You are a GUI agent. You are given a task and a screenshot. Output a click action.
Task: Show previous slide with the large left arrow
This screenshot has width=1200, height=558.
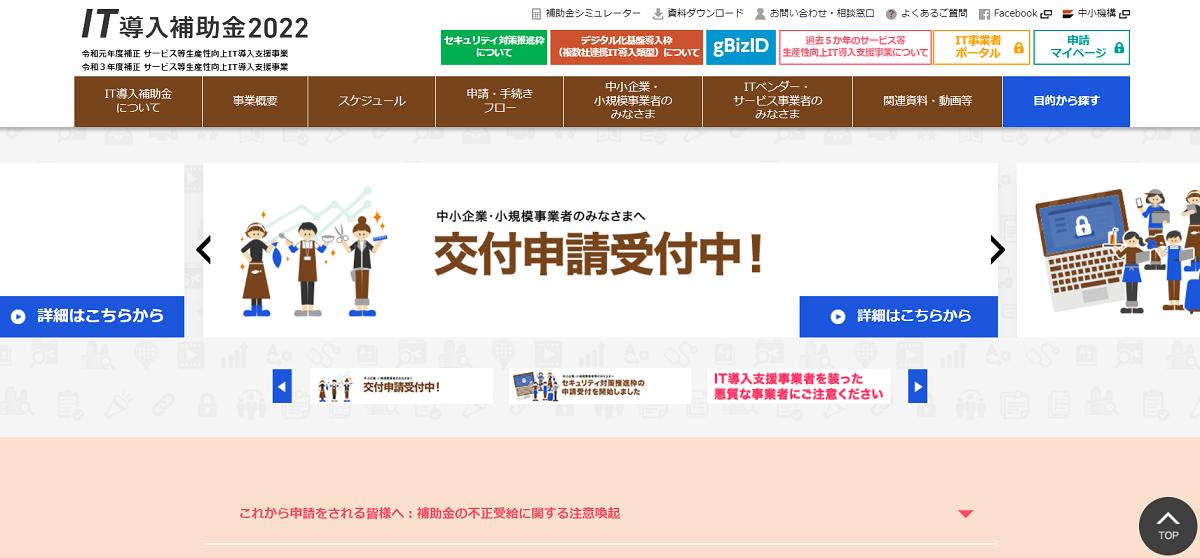204,250
